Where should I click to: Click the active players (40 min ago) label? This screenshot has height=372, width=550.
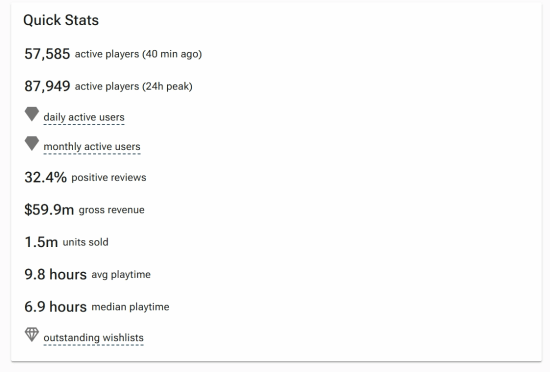click(138, 54)
